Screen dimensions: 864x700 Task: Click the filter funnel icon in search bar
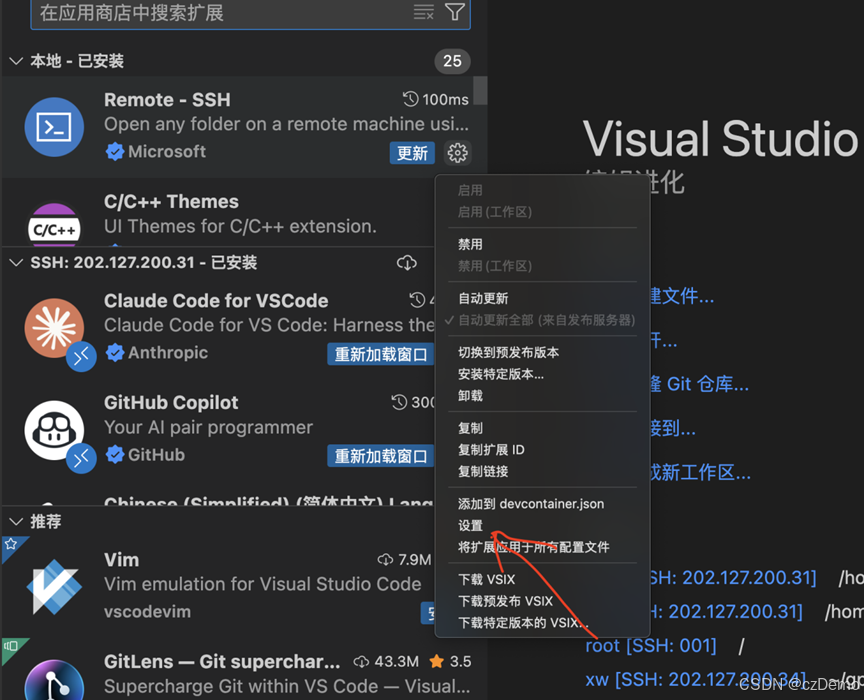click(455, 14)
